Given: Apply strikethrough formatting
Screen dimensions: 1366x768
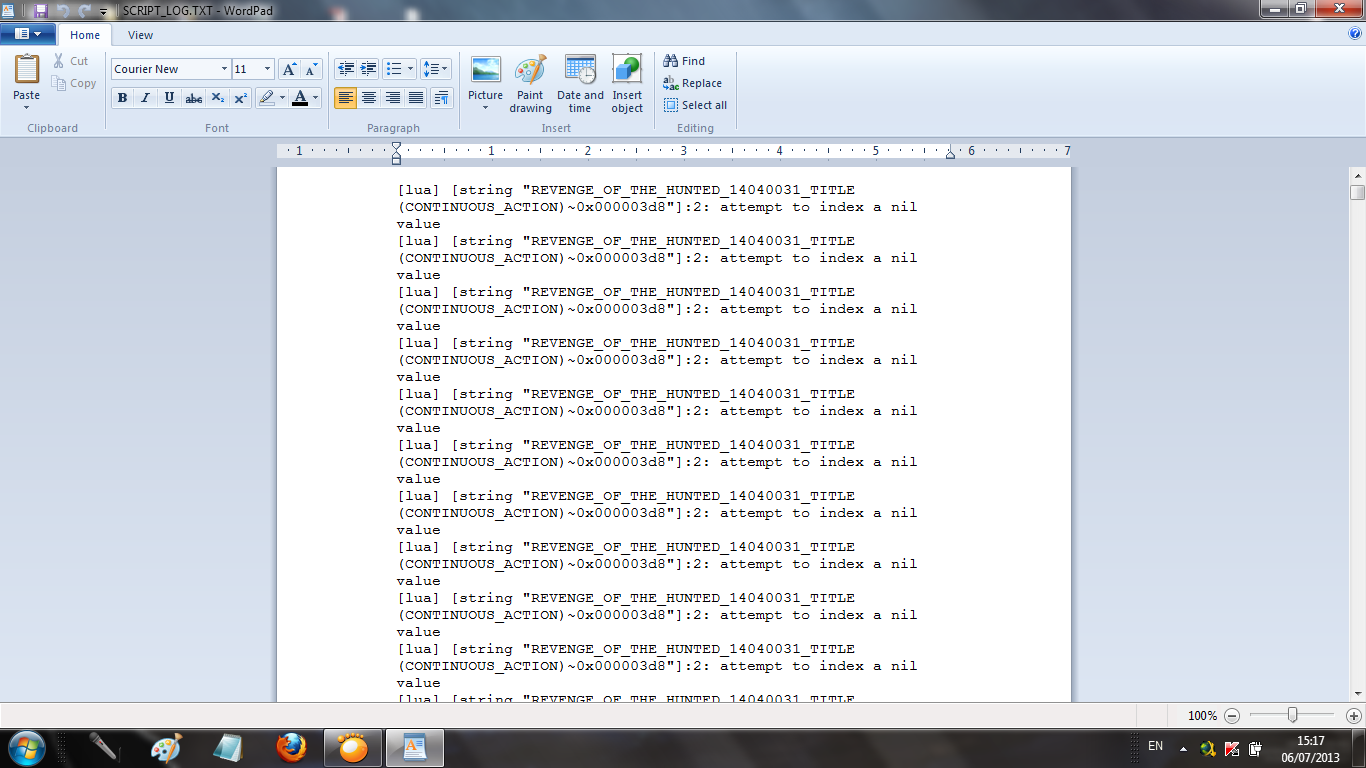Looking at the screenshot, I should (194, 98).
